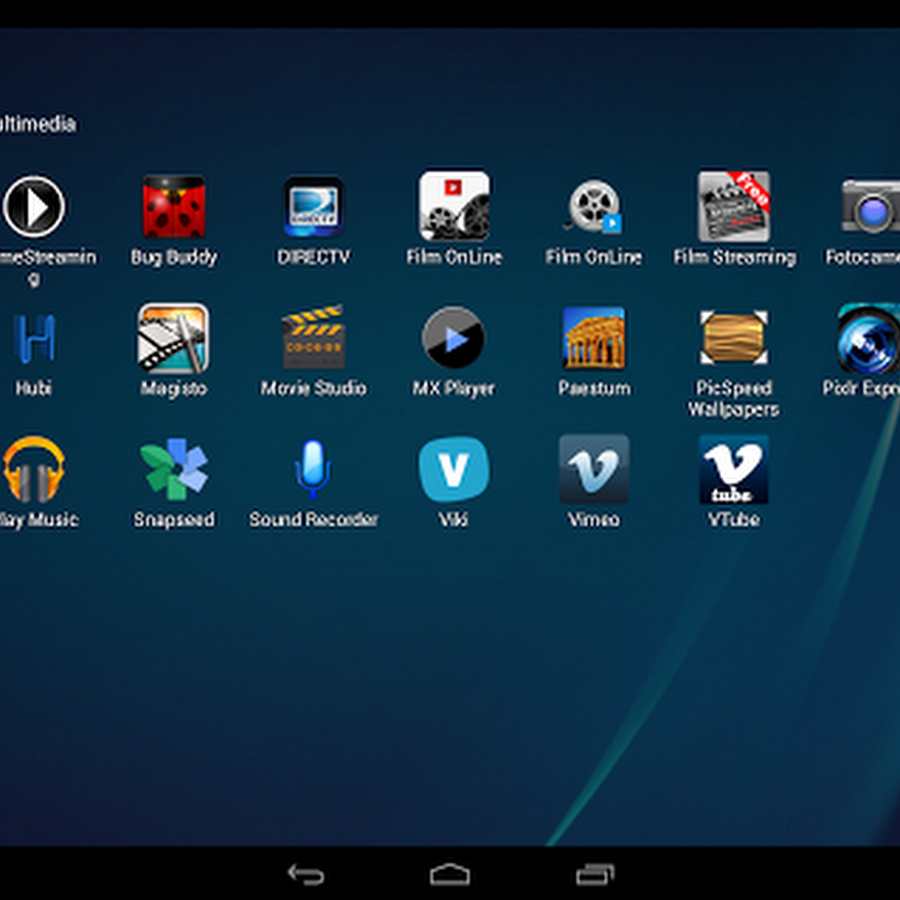Open the streaming app with white play circle
Image resolution: width=900 pixels, height=900 pixels.
coord(34,207)
